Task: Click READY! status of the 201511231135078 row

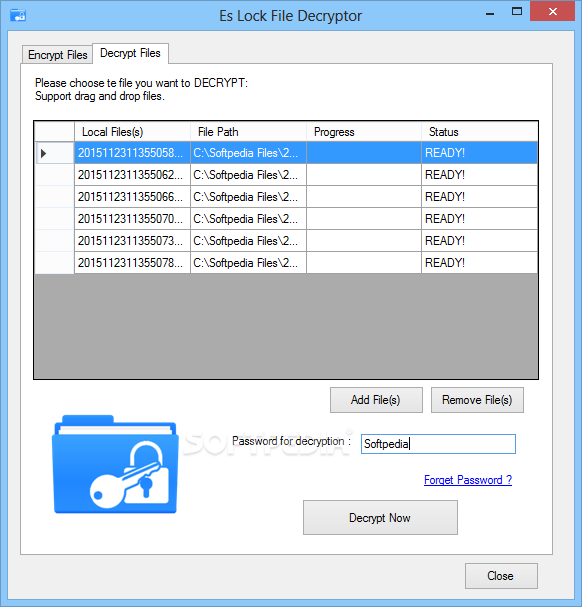Action: point(479,263)
